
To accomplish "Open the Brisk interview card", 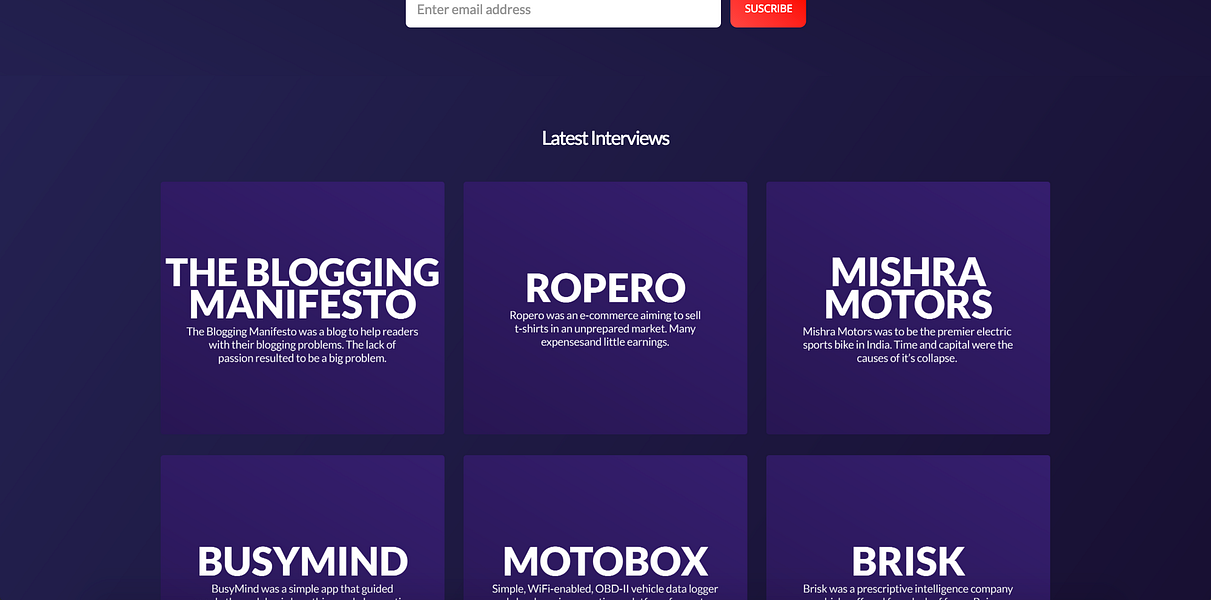I will point(908,528).
